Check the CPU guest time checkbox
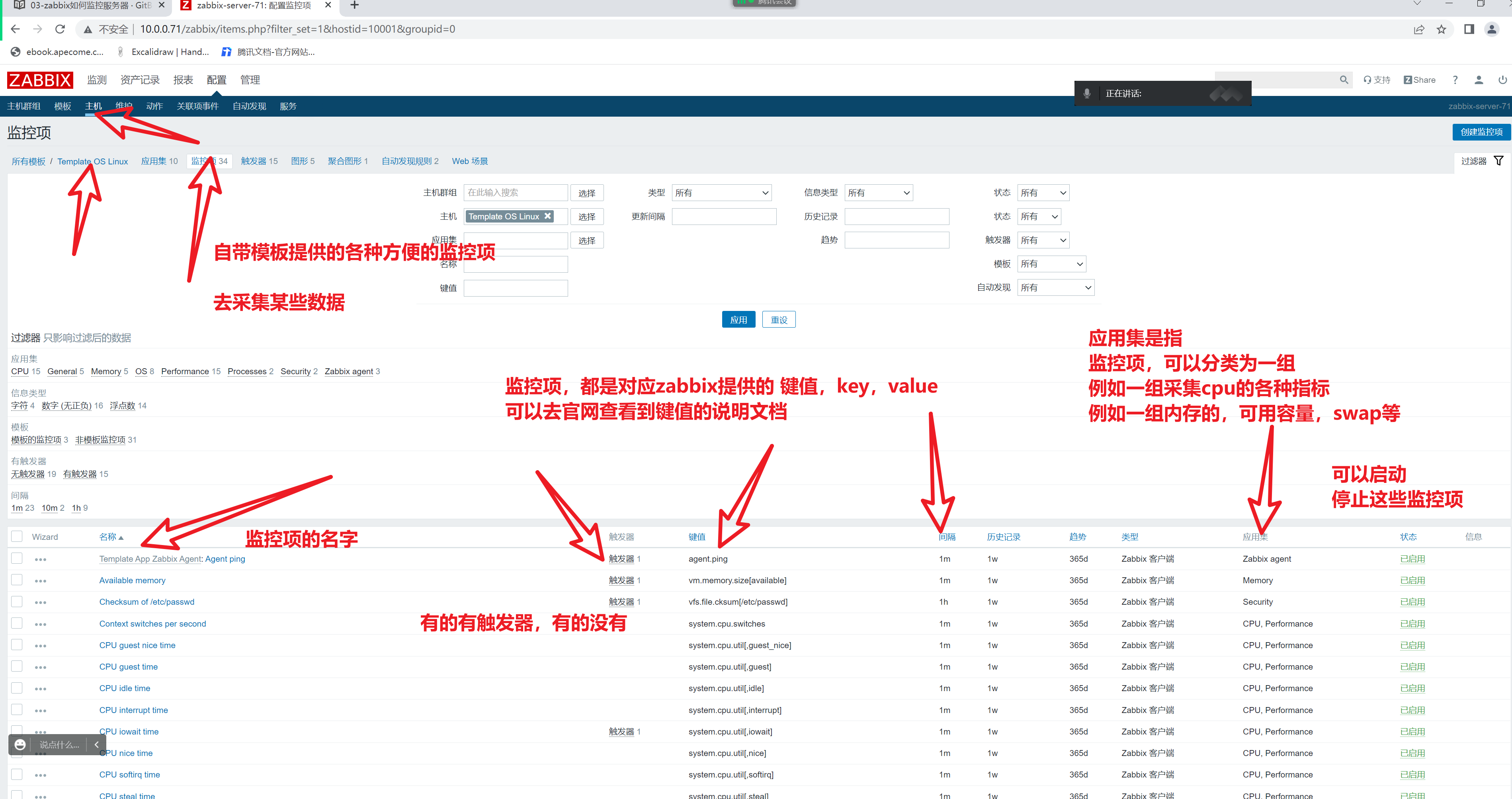Image resolution: width=1512 pixels, height=799 pixels. point(17,666)
